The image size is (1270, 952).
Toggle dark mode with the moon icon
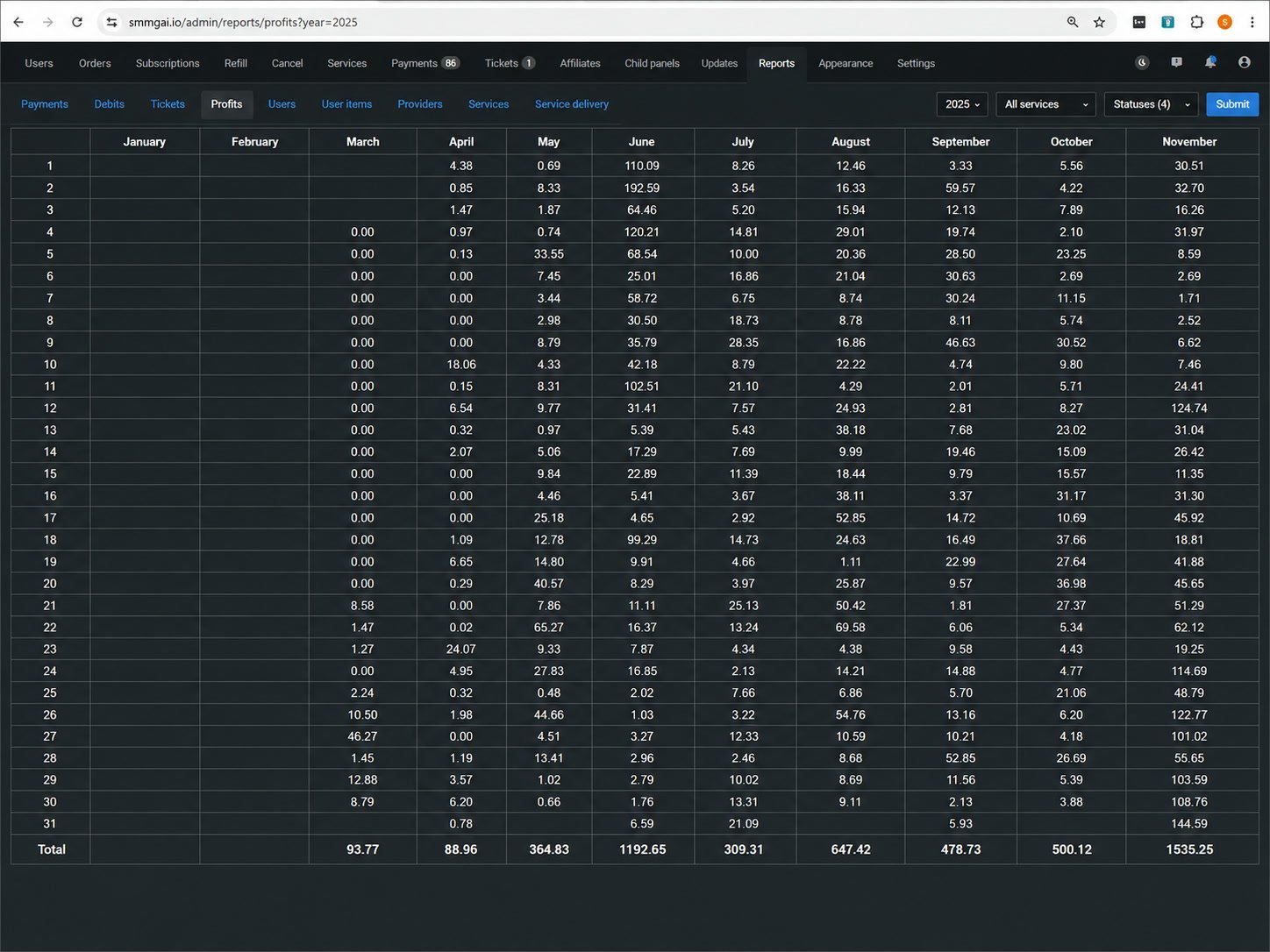click(1142, 62)
